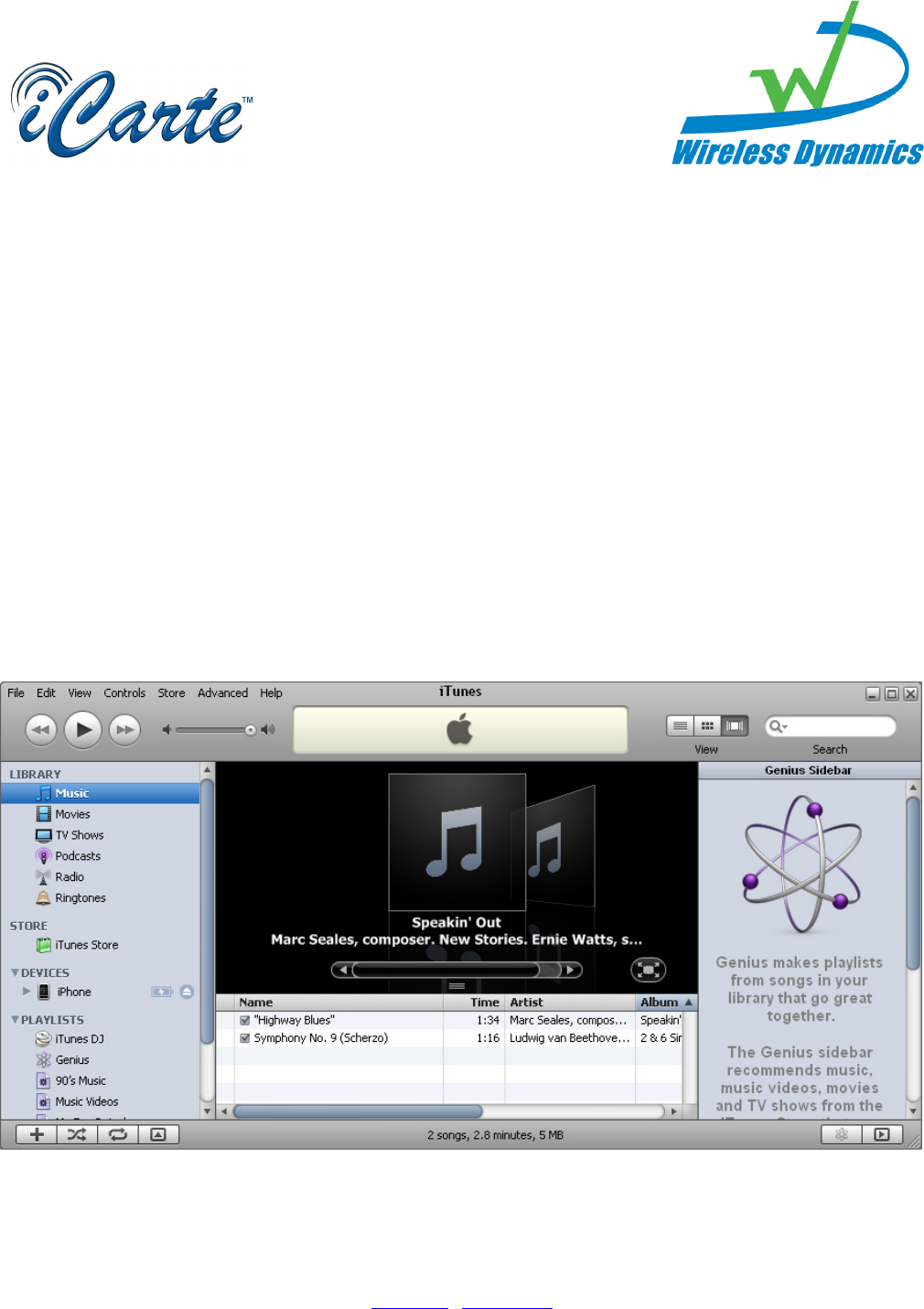Open the Advanced menu

tap(222, 693)
